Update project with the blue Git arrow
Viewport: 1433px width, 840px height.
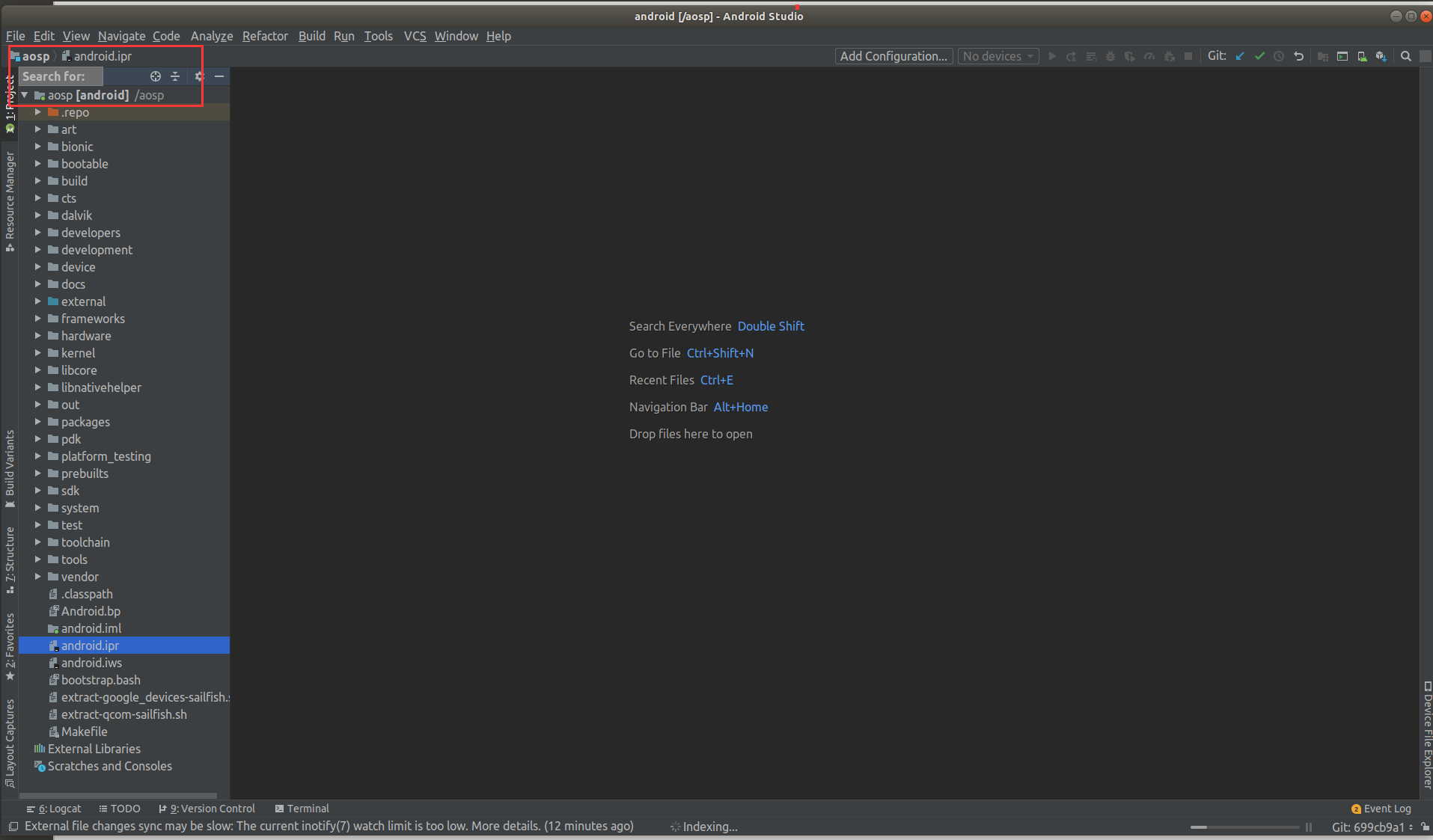tap(1240, 56)
